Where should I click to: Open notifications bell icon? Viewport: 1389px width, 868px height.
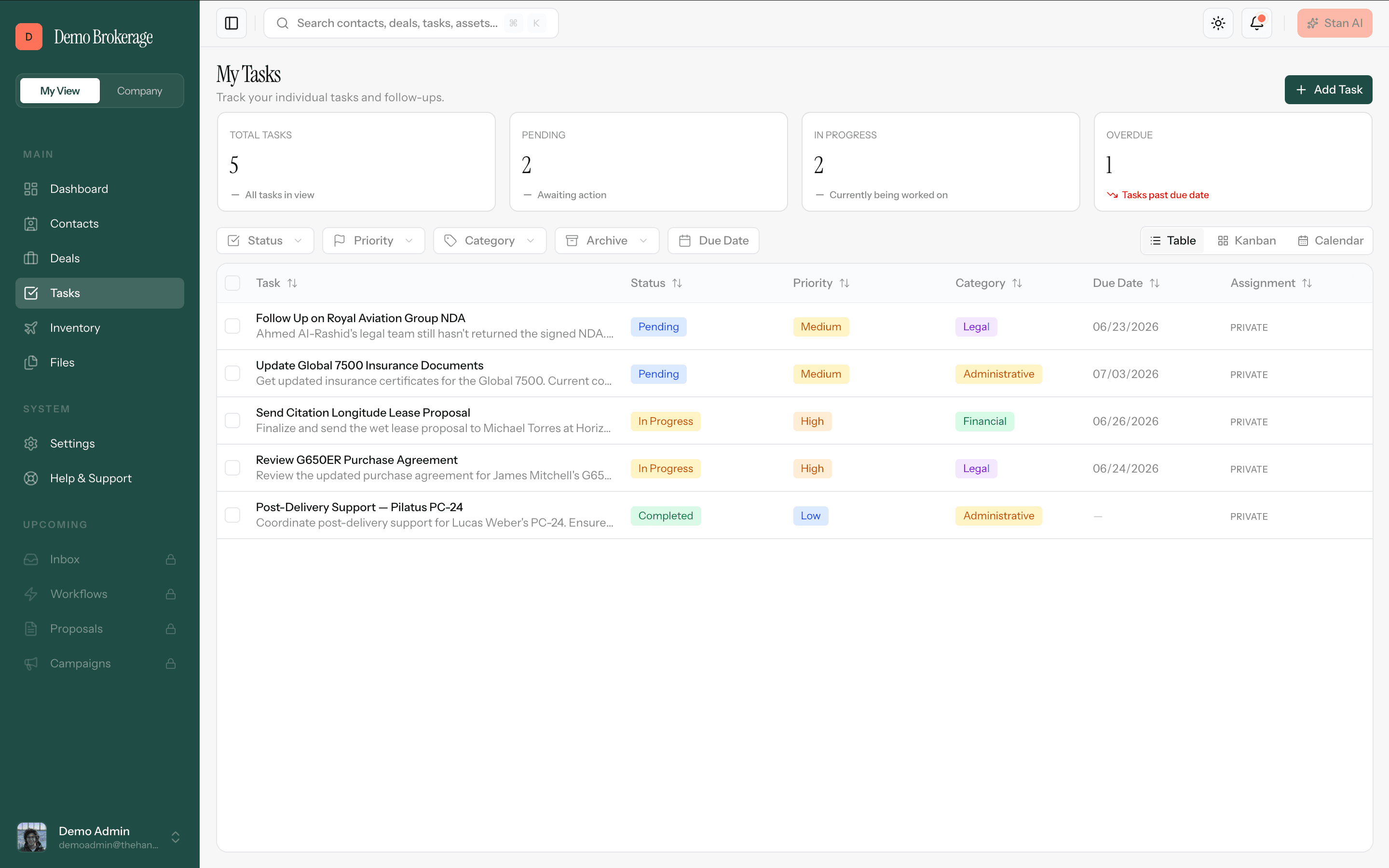tap(1256, 23)
